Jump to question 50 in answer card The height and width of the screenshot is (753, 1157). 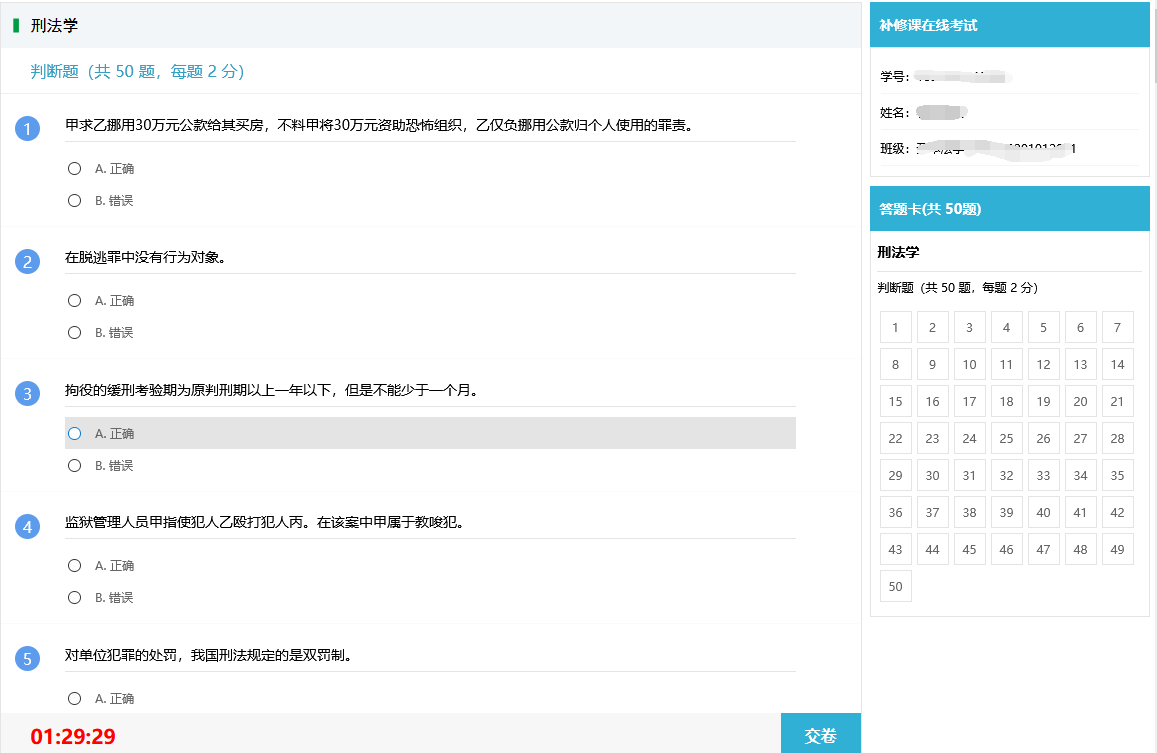point(895,587)
